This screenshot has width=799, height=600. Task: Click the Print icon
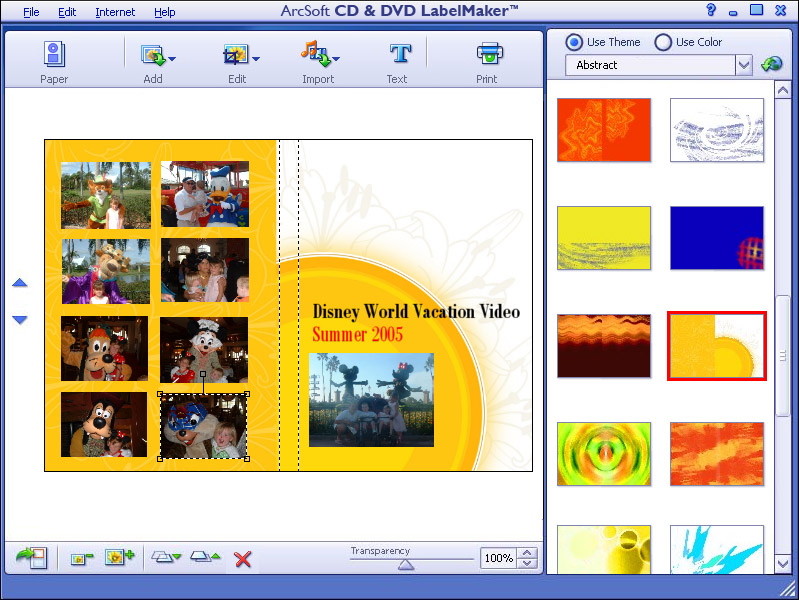(x=489, y=54)
